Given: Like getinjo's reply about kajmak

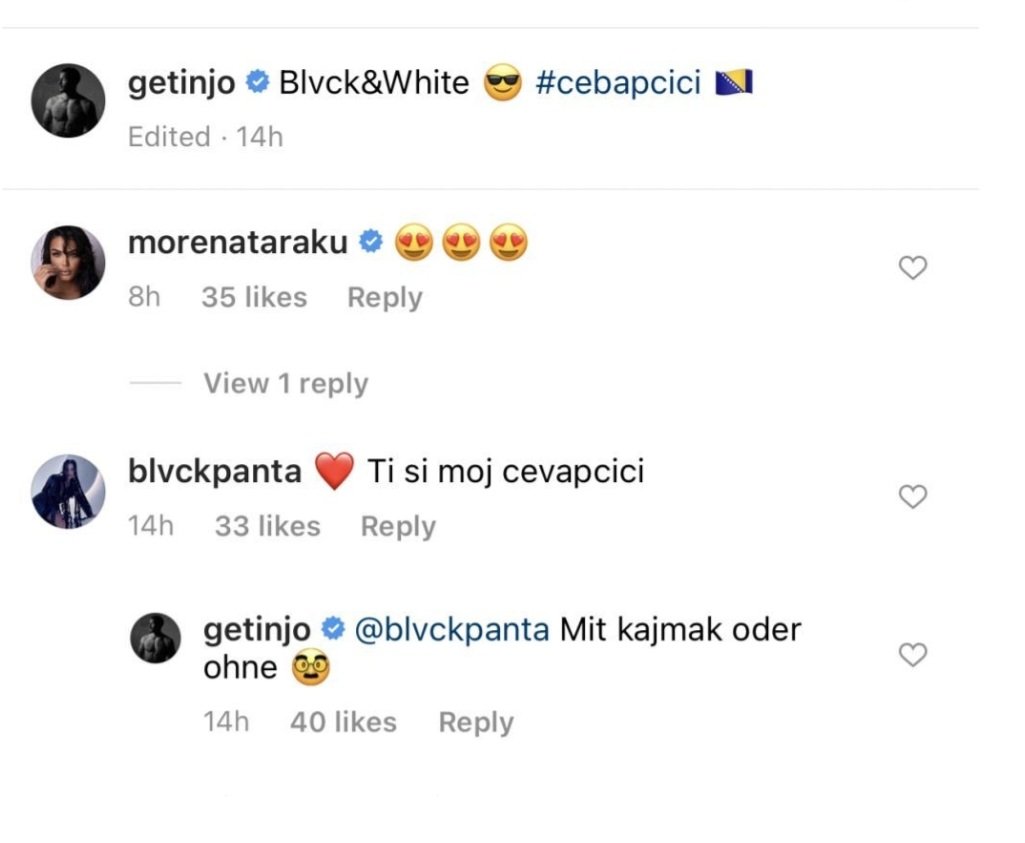Looking at the screenshot, I should pos(913,655).
